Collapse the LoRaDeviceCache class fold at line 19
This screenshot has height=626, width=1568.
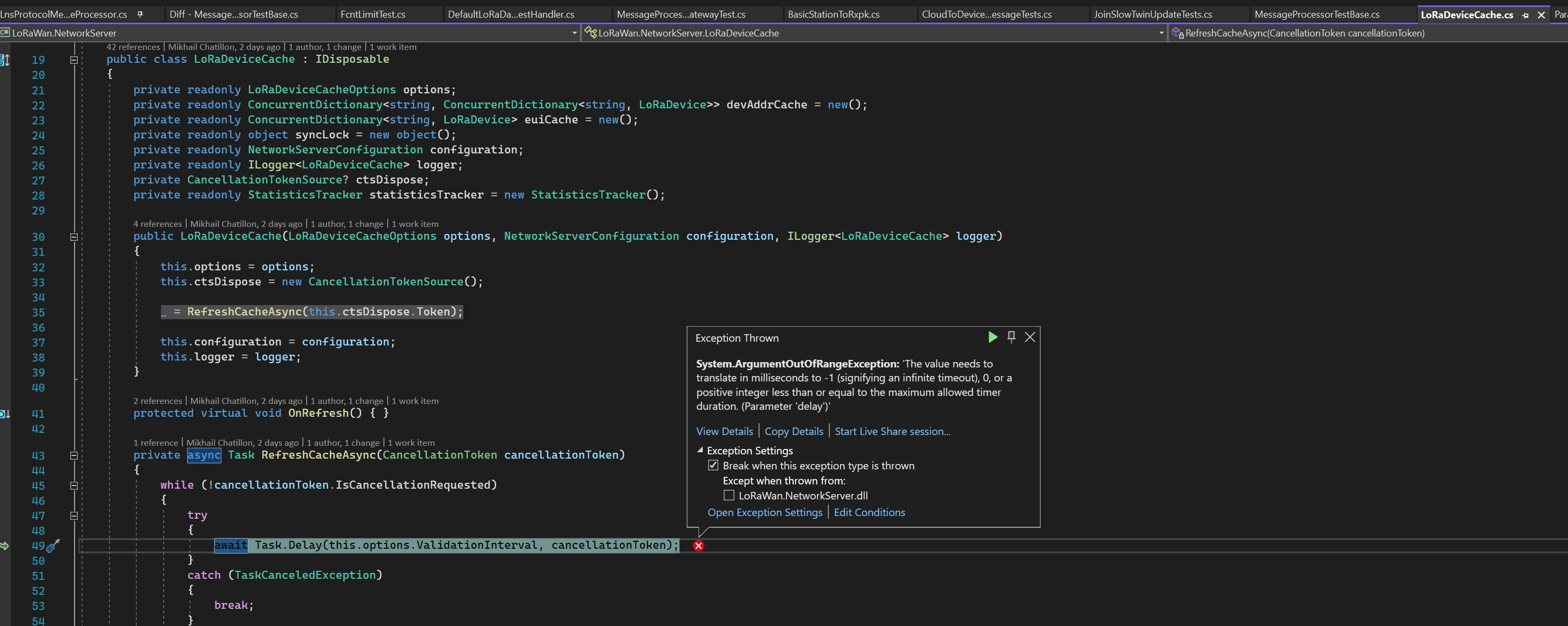[x=73, y=59]
